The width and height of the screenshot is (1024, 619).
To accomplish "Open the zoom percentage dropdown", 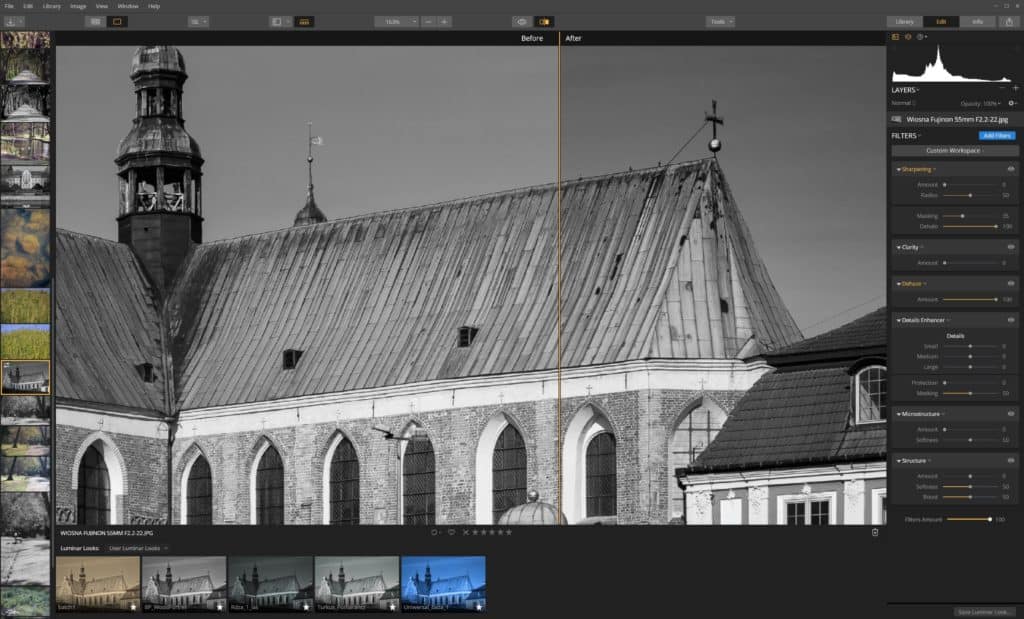I will coord(396,21).
